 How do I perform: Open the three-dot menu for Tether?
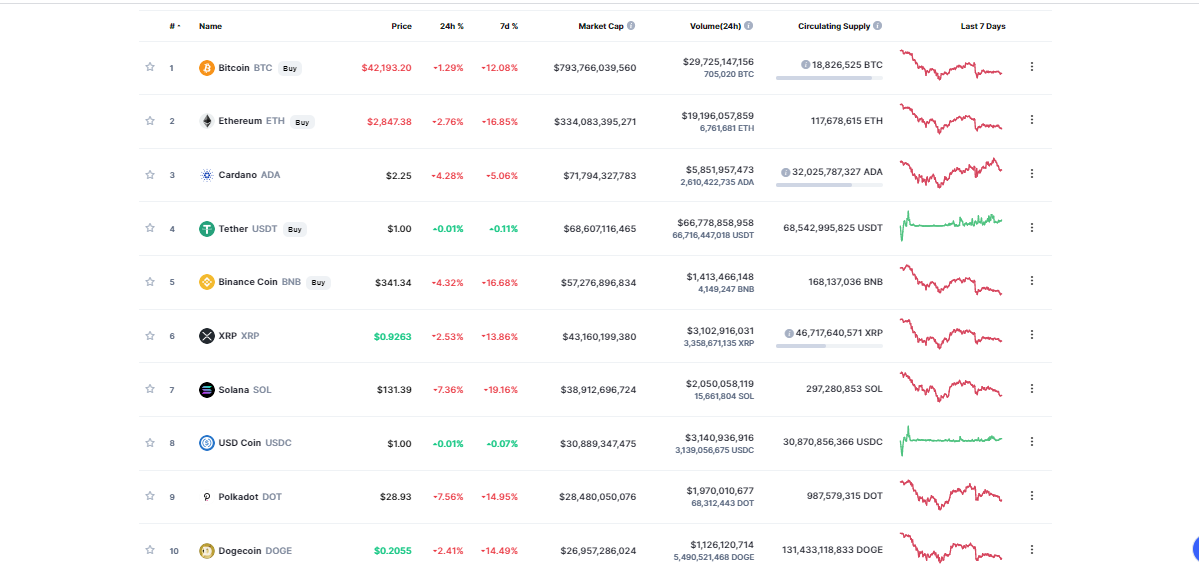pos(1032,227)
